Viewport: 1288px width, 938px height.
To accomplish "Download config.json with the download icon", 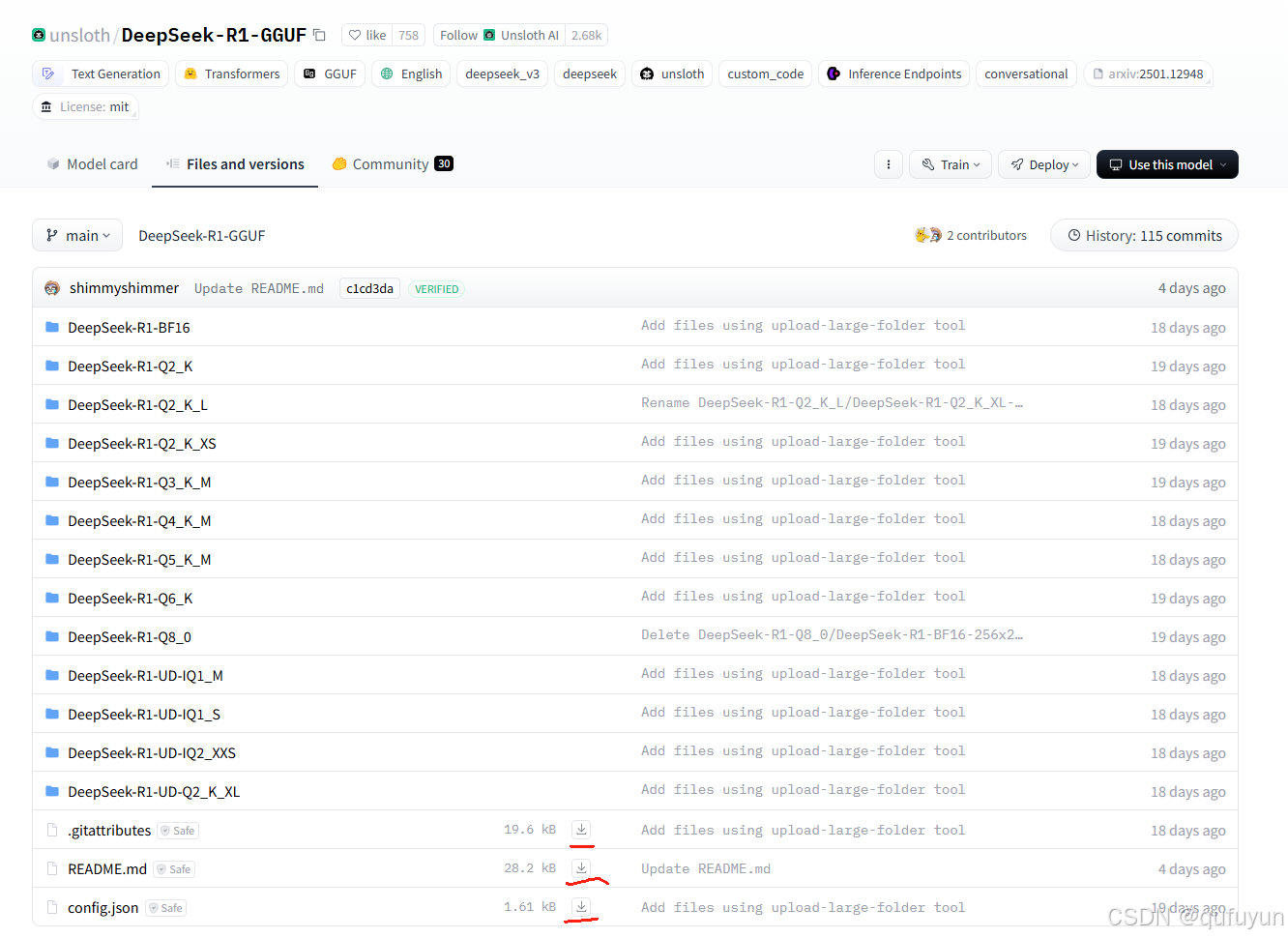I will [x=581, y=907].
